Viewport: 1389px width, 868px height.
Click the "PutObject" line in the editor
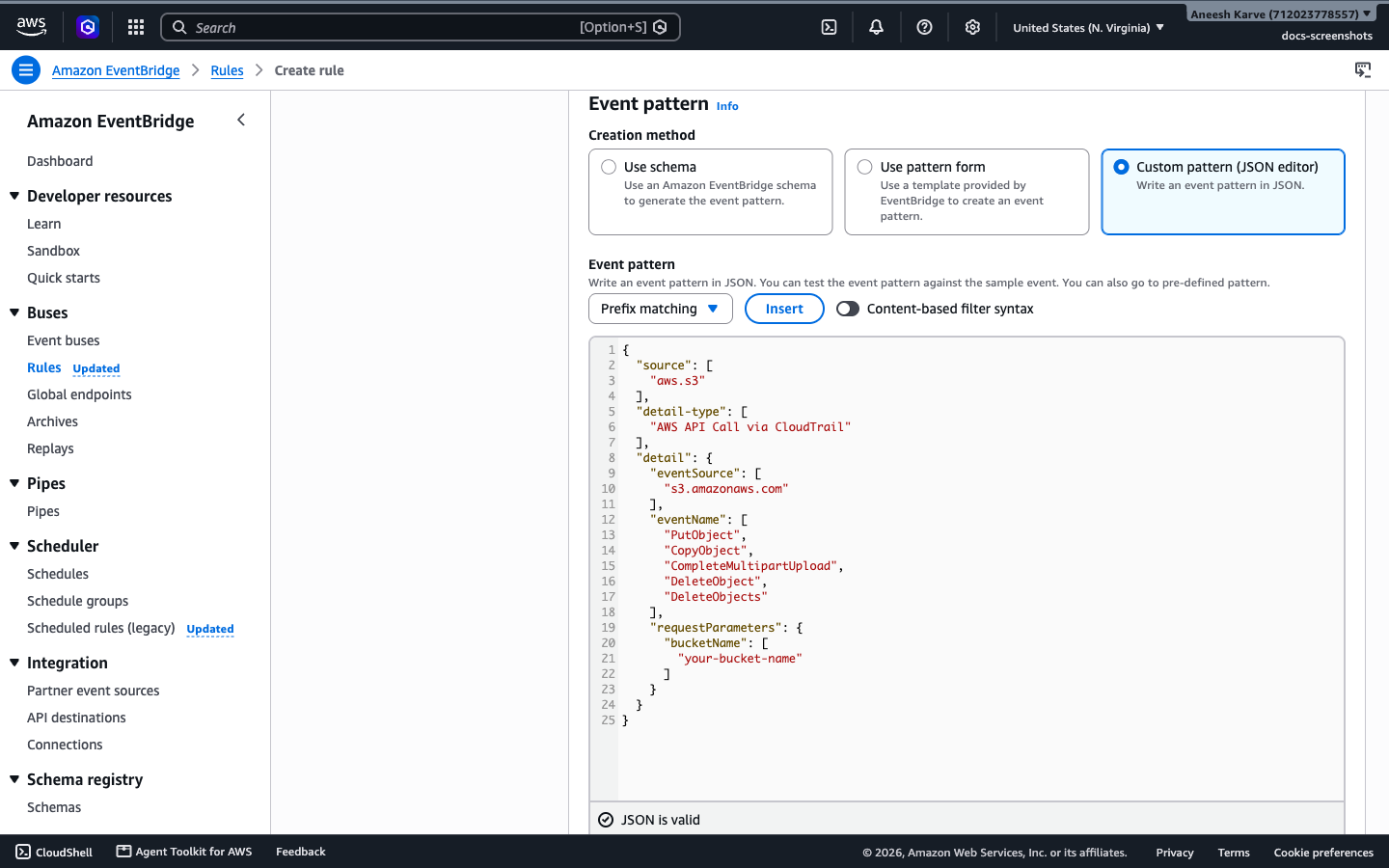click(x=704, y=535)
